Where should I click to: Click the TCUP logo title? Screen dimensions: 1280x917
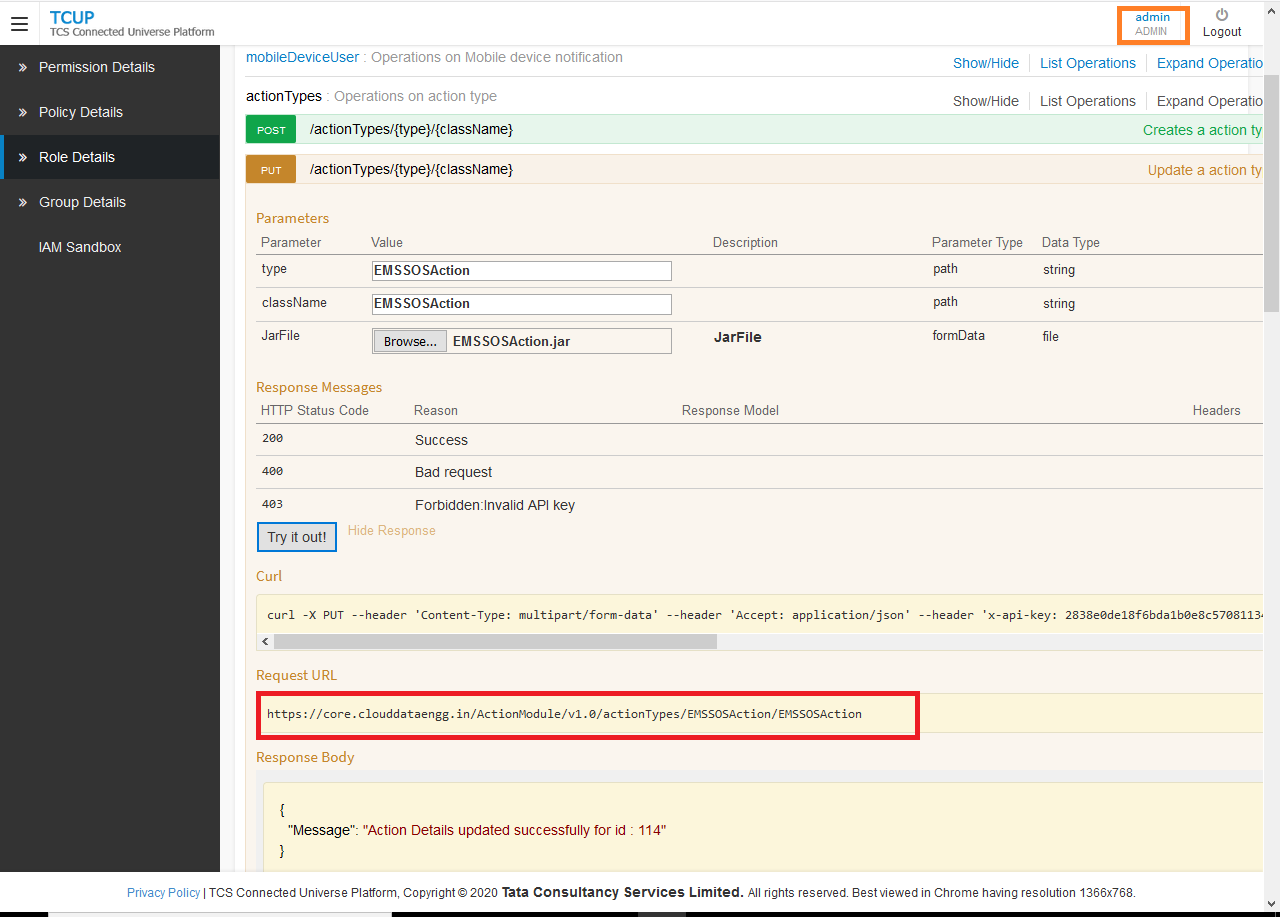click(x=72, y=17)
